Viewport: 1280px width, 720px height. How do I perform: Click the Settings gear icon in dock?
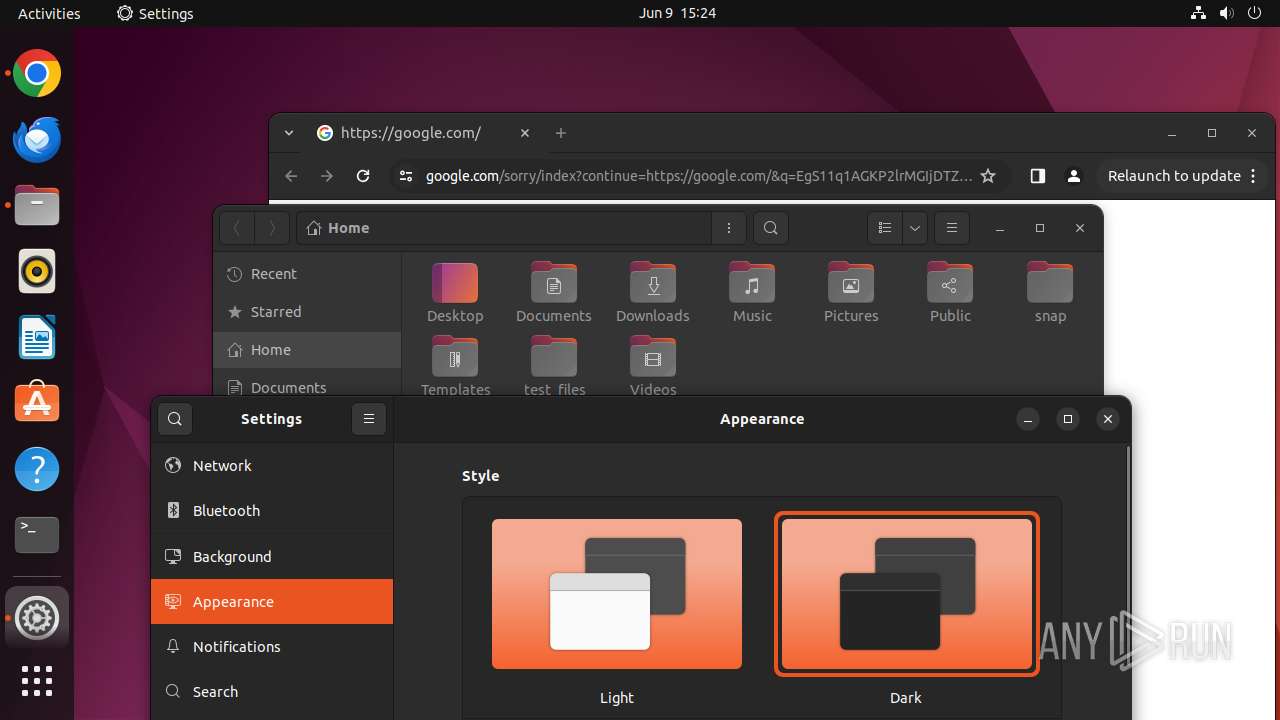[x=37, y=618]
